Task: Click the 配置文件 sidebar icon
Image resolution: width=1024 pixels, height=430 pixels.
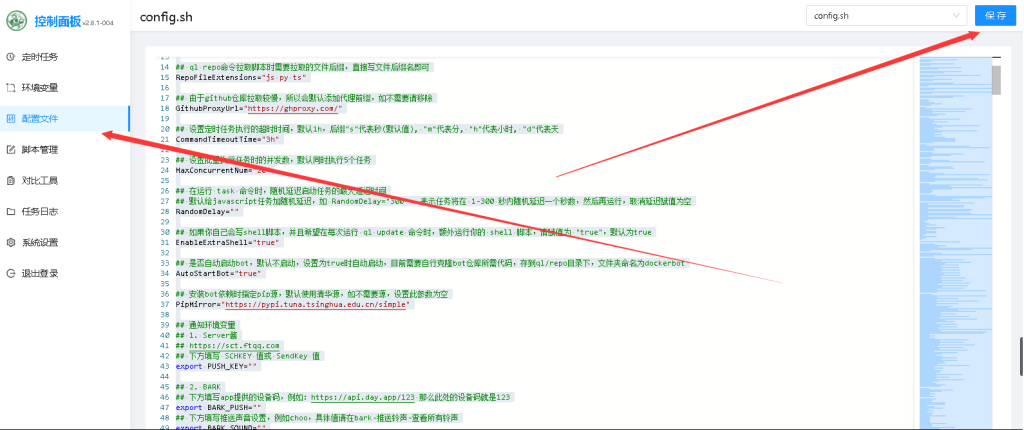Action: (11, 118)
